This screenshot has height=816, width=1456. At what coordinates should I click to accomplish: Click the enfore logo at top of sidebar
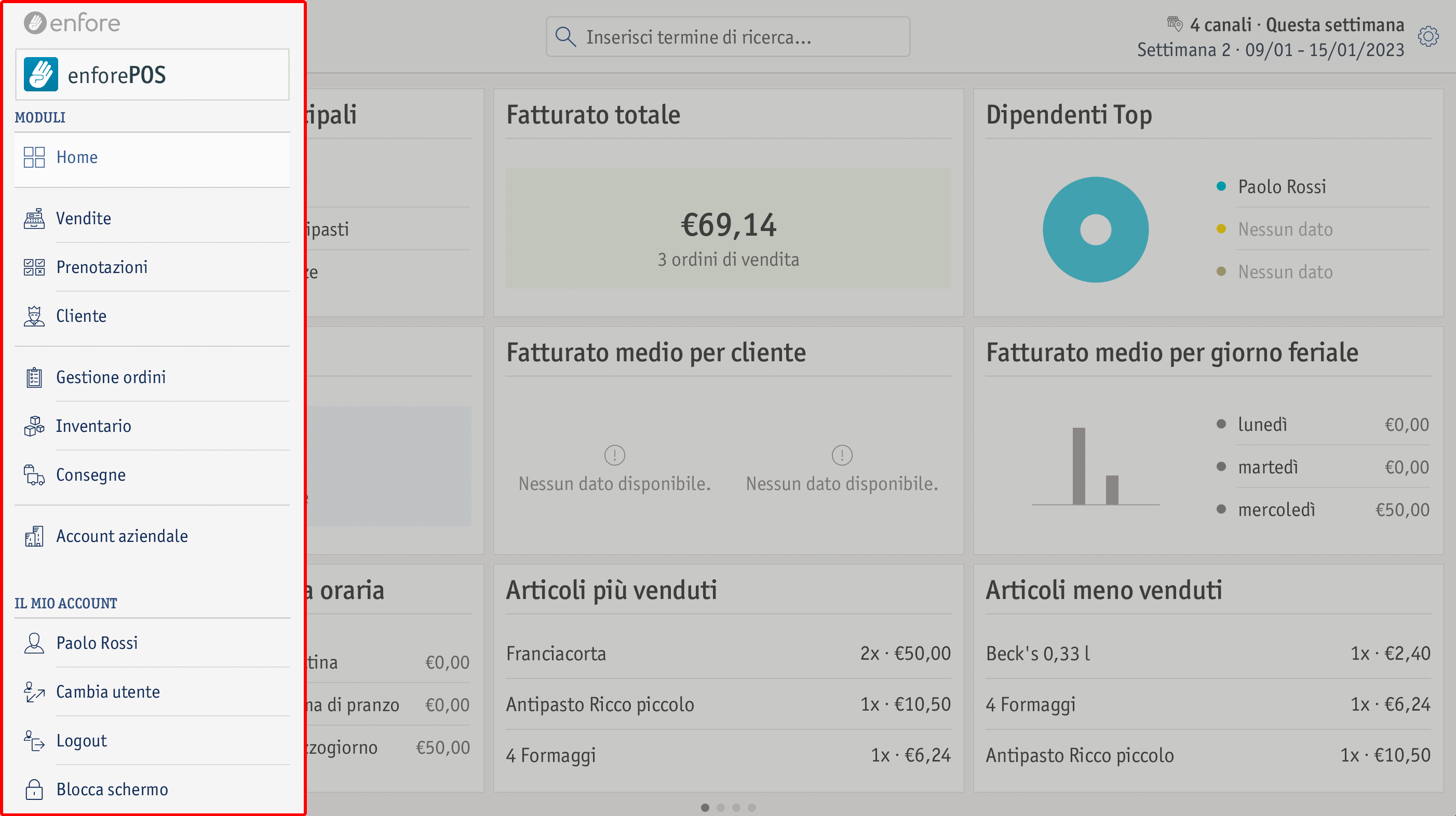72,23
